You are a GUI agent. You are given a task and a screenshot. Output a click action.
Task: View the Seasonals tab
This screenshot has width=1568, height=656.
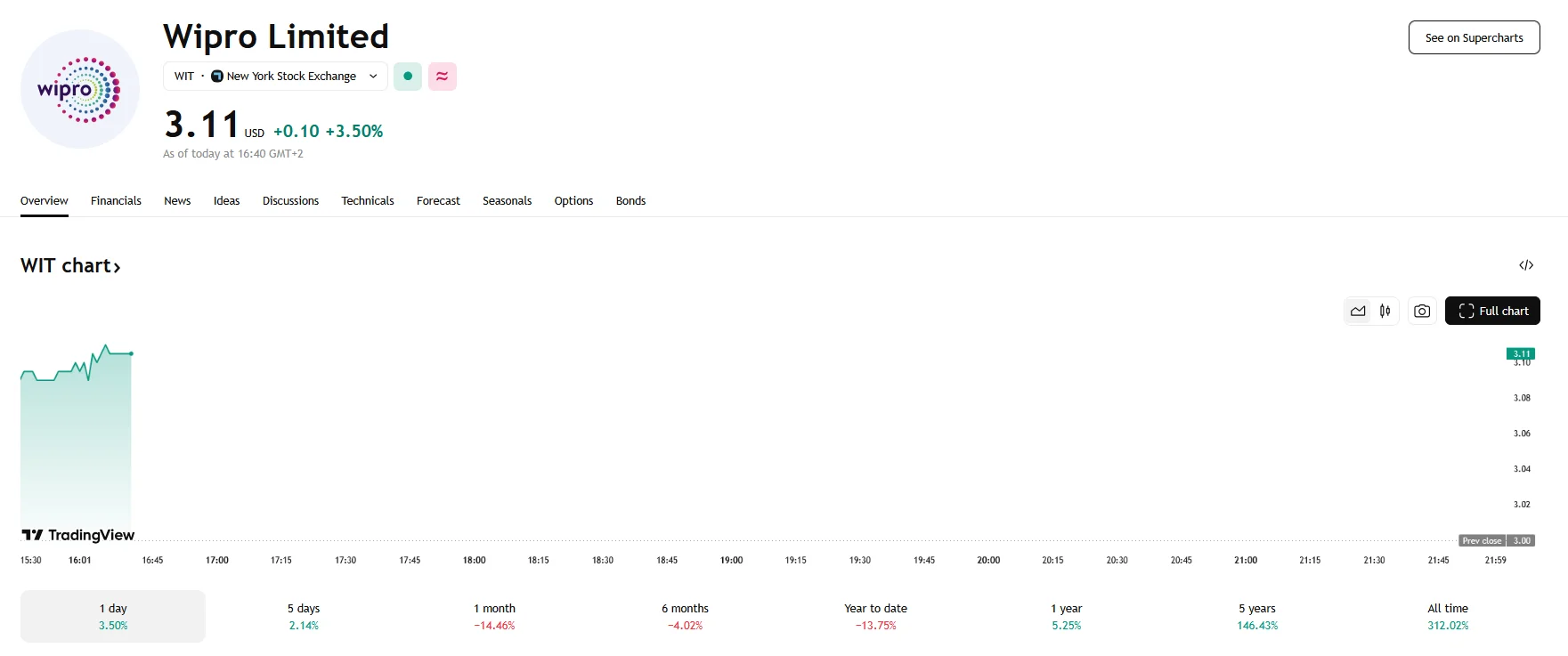click(x=507, y=201)
